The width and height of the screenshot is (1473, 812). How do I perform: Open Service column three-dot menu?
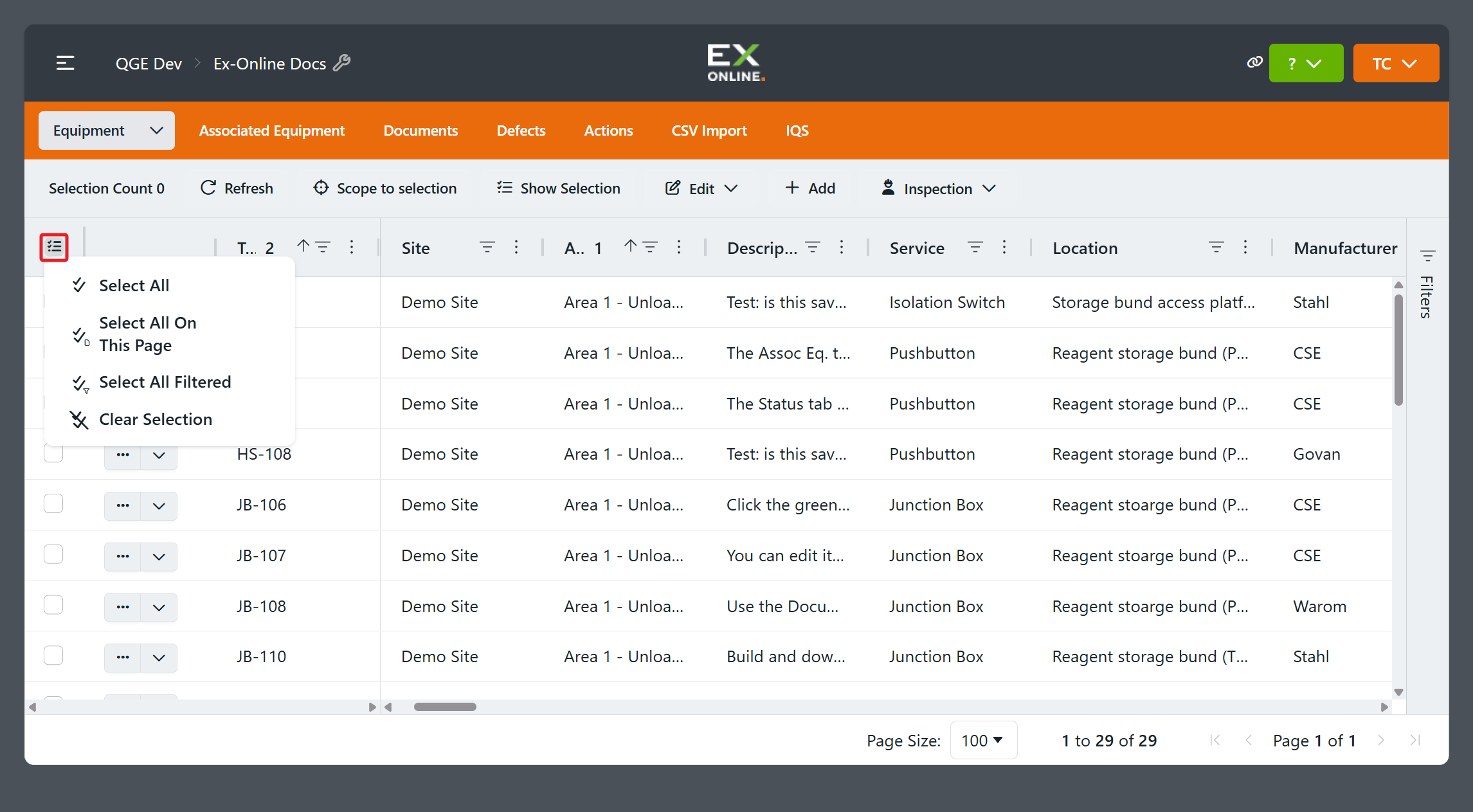[1004, 248]
